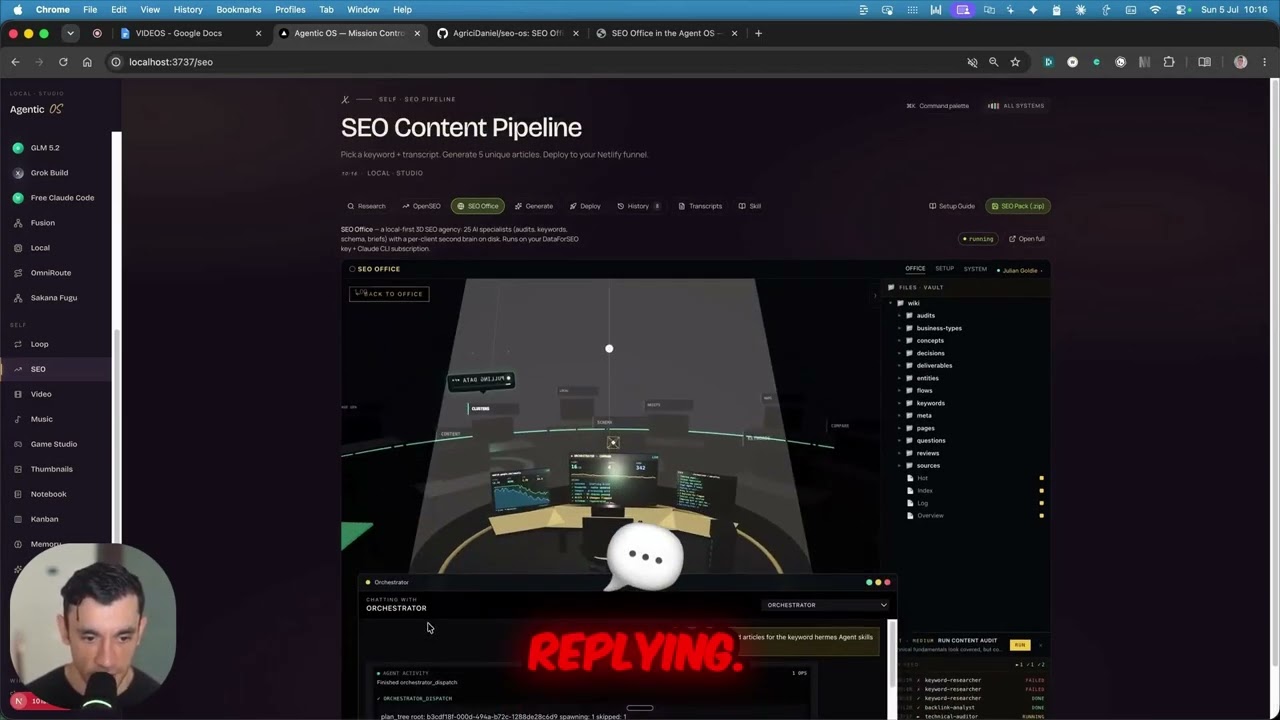Image resolution: width=1280 pixels, height=720 pixels.
Task: Open the Overview file in vault
Action: coord(930,516)
